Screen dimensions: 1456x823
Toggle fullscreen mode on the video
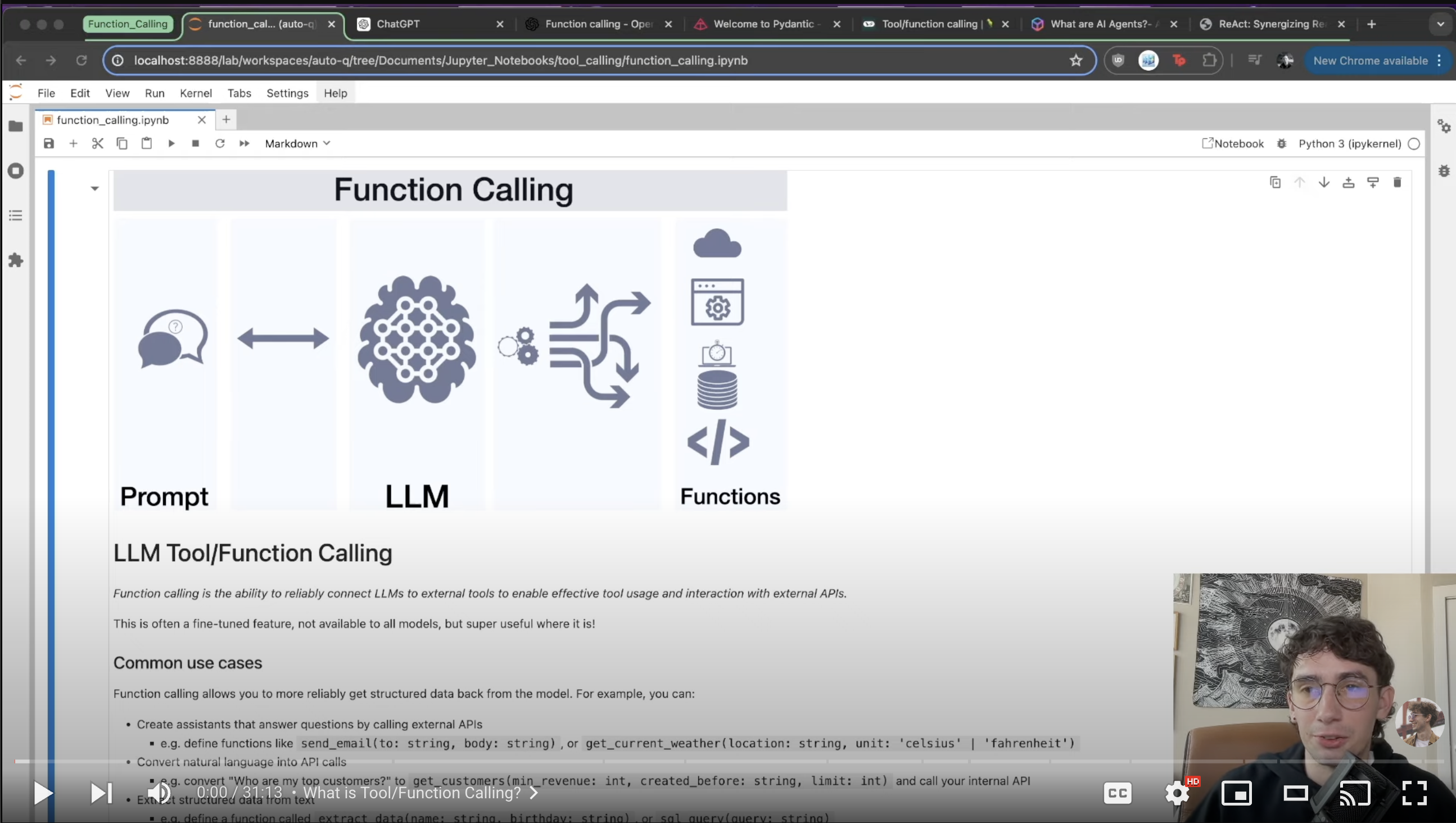(x=1414, y=793)
